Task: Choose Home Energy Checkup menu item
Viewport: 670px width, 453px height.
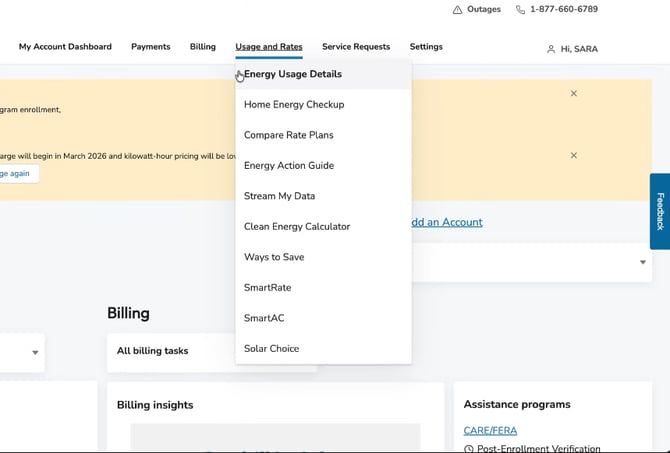Action: click(294, 104)
